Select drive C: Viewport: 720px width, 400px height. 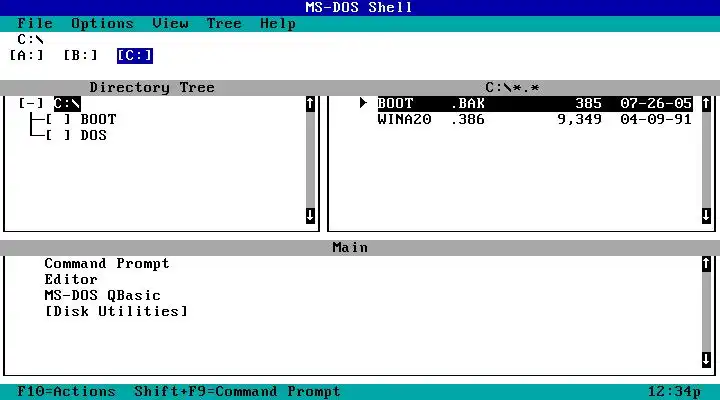tap(135, 56)
